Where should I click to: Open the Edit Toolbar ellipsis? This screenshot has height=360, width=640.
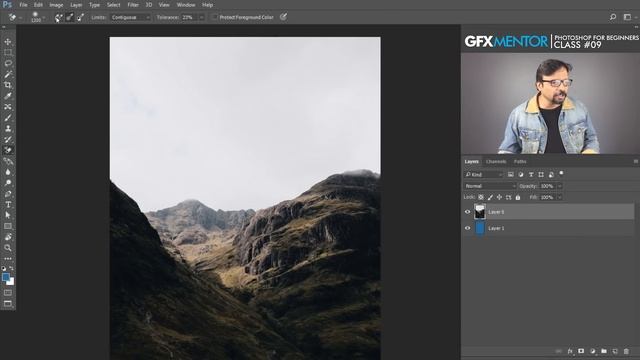(x=8, y=258)
